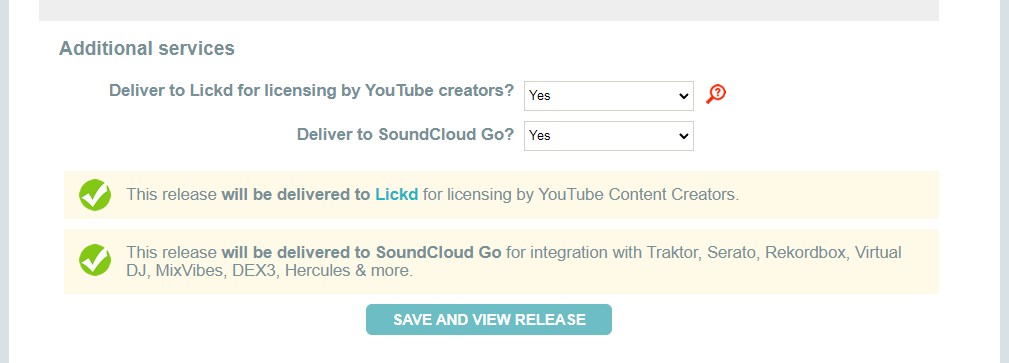
Task: Click the Deliver to SoundCloud Go? label
Action: pos(405,135)
